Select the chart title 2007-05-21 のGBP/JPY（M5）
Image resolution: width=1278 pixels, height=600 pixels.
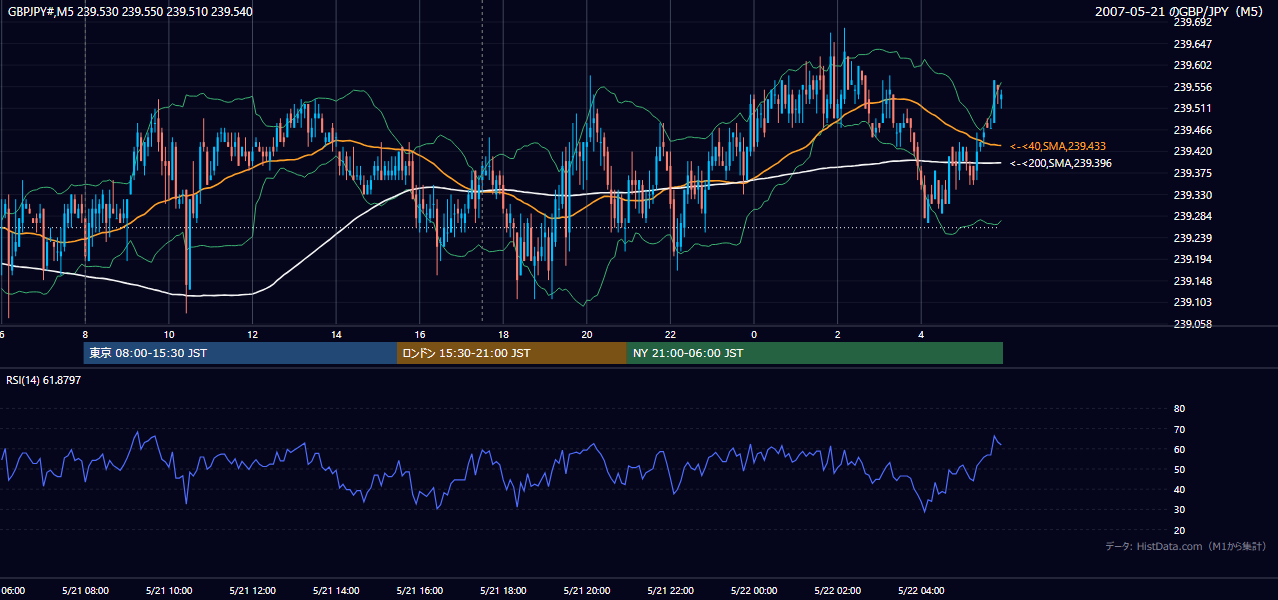click(1181, 11)
